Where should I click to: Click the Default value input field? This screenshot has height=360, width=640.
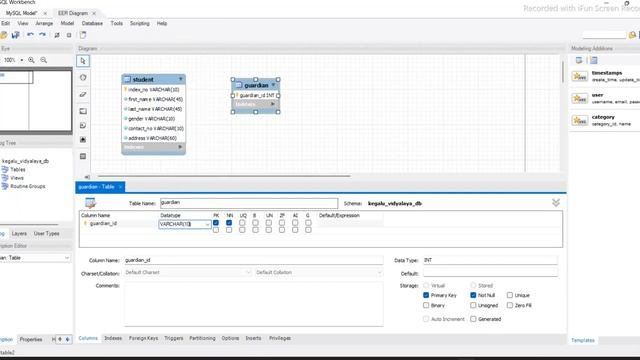point(490,273)
